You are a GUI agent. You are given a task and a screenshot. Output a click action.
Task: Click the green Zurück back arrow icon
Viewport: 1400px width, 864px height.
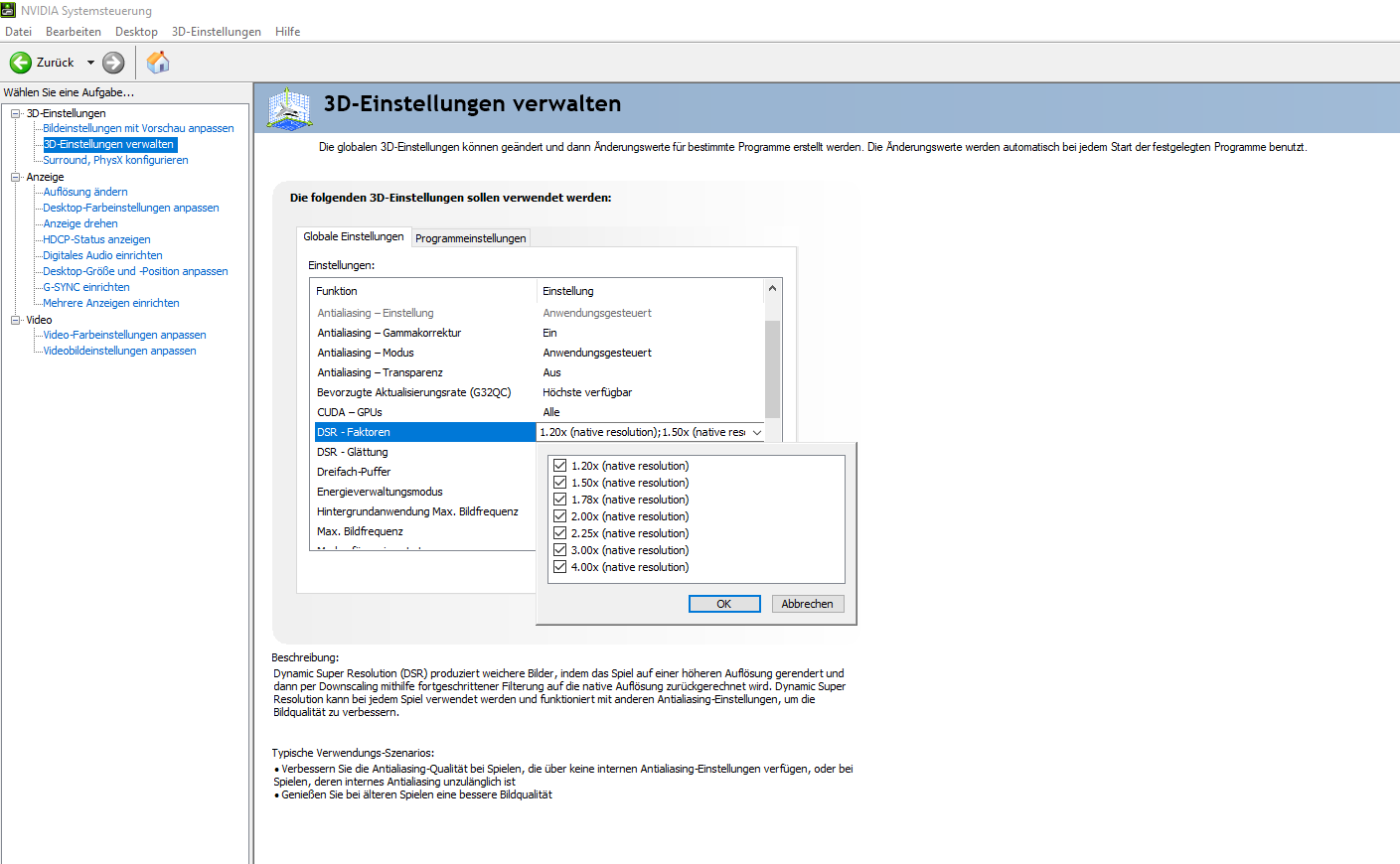tap(21, 63)
